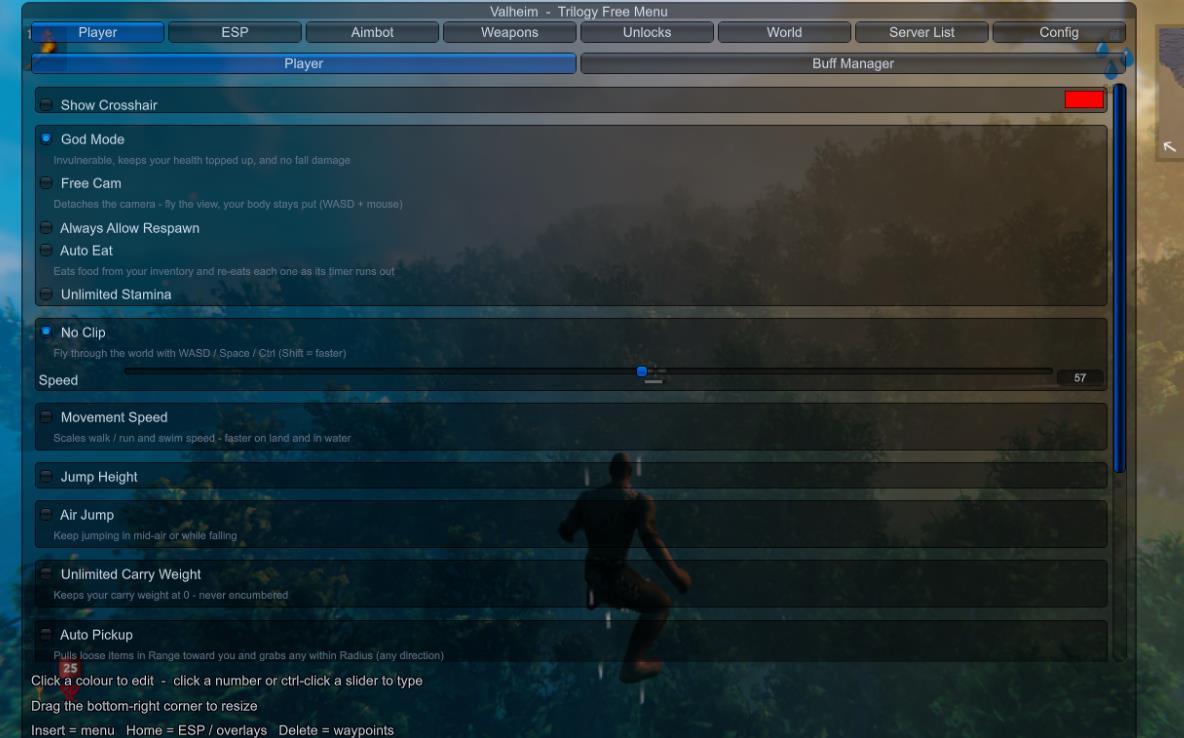Open the ESP tab
1184x738 pixels.
pyautogui.click(x=235, y=32)
